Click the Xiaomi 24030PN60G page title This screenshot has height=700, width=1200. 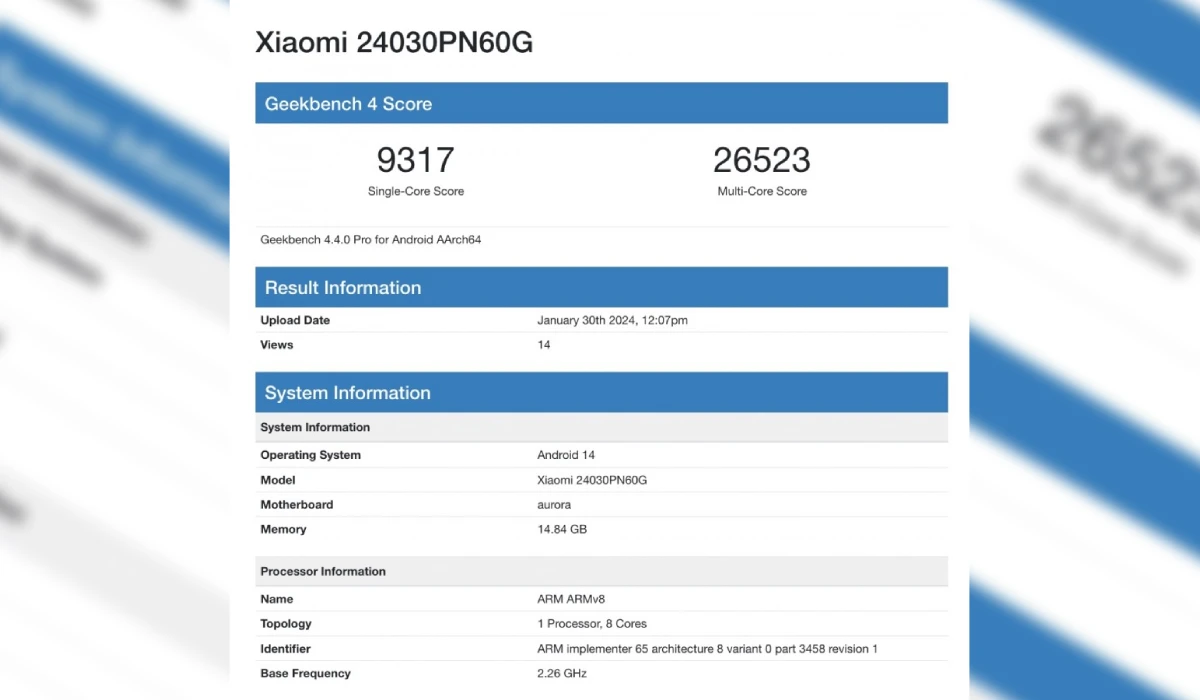[393, 42]
